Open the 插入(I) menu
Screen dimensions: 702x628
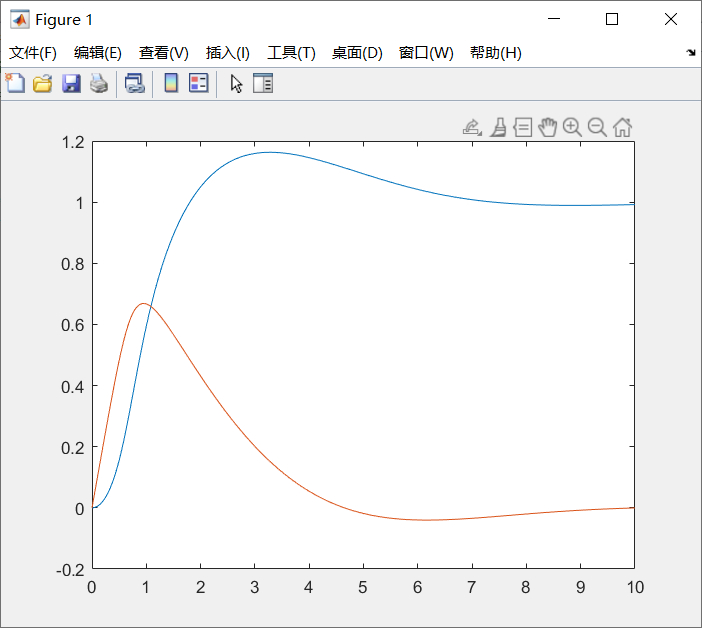coord(227,53)
